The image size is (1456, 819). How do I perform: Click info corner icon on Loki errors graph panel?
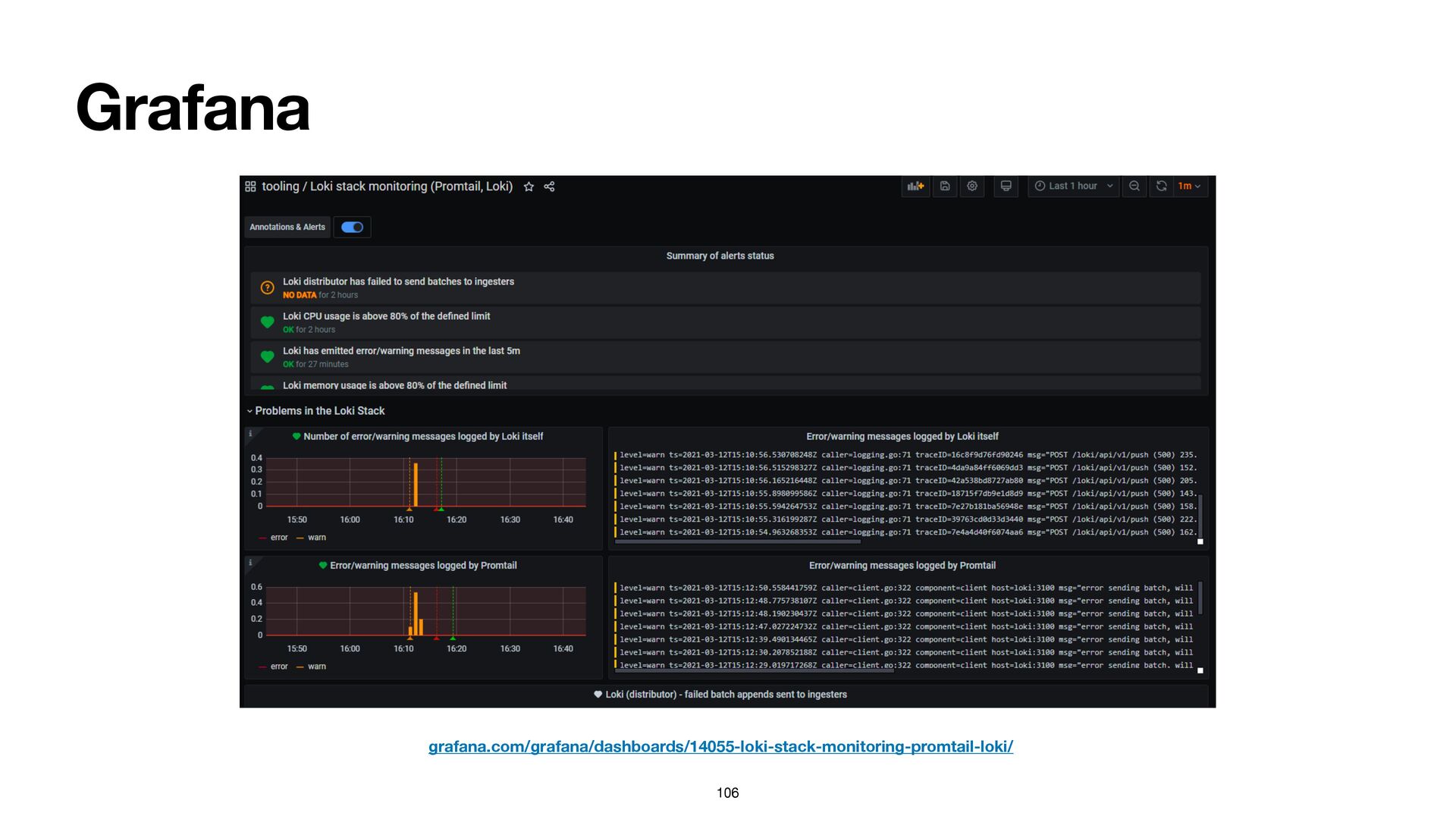click(x=250, y=434)
